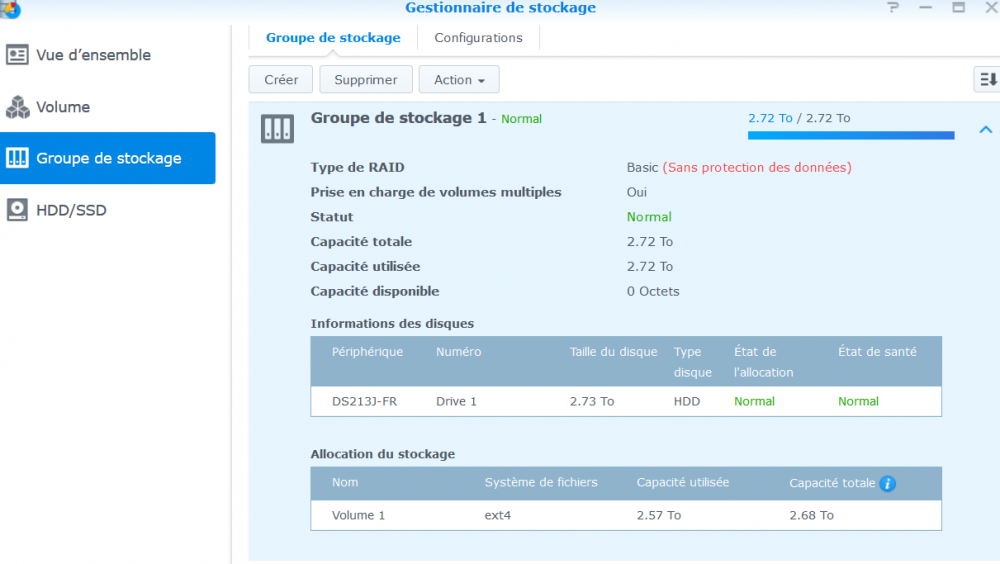Click the red 'Sans protection des données' warning

click(757, 167)
